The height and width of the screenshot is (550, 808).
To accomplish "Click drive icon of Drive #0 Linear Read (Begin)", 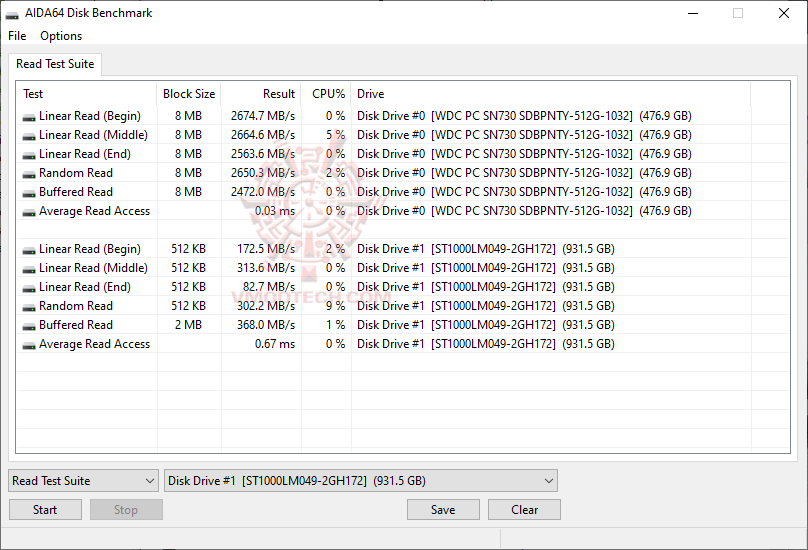I will 29,117.
